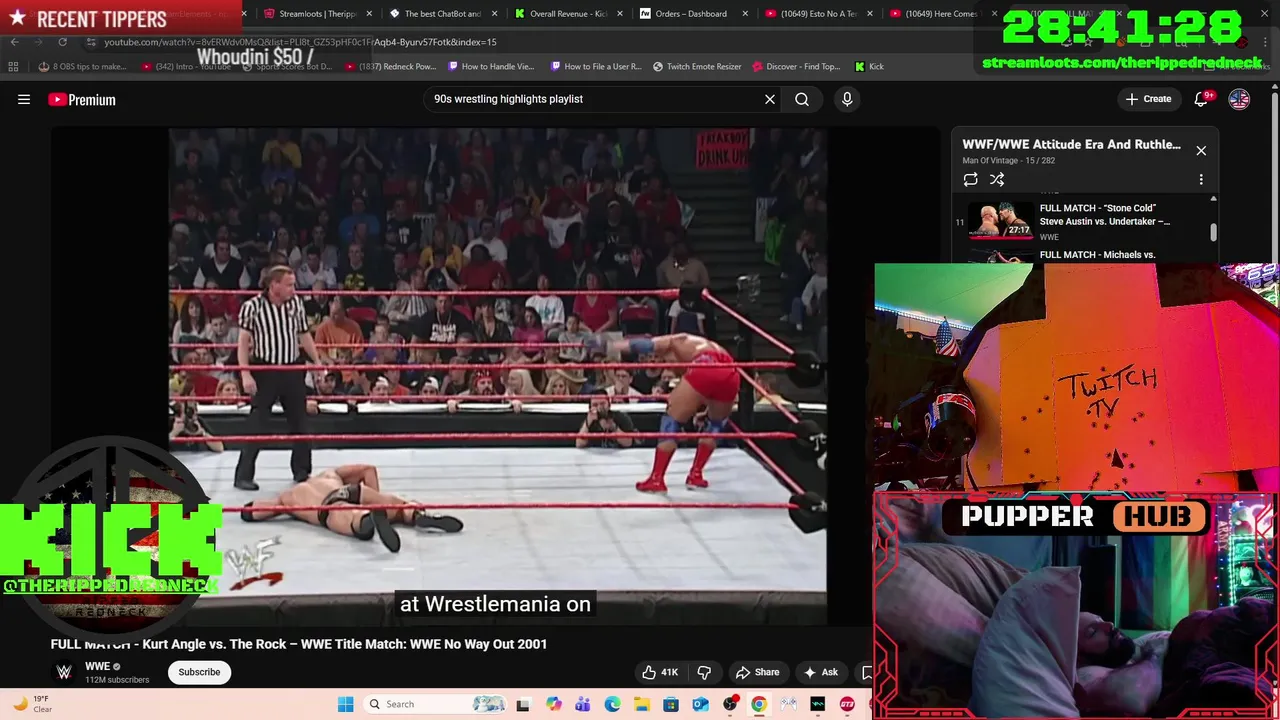Open the browser apps grid shortcut
Viewport: 1280px width, 720px height.
(x=13, y=66)
